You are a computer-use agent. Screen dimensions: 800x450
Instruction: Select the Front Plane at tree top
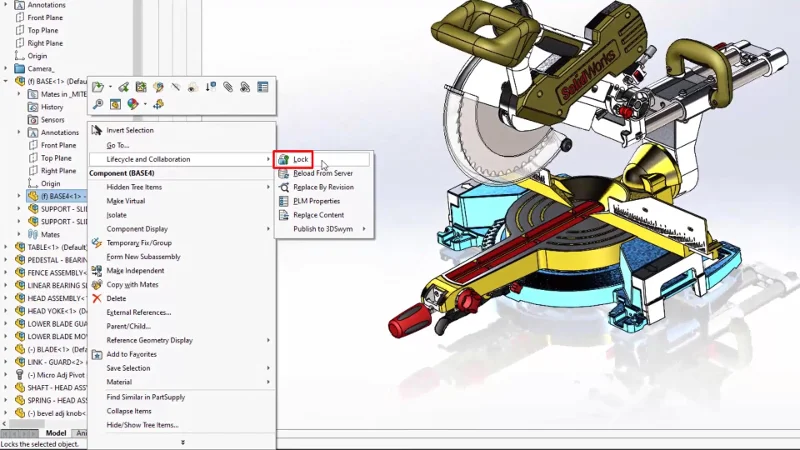(45, 18)
